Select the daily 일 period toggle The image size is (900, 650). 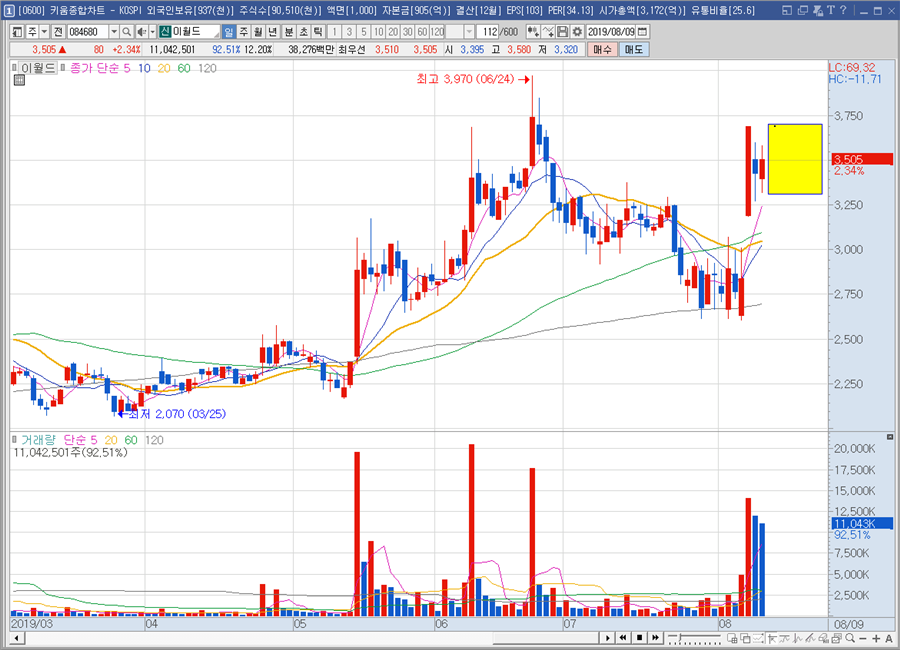coord(229,32)
